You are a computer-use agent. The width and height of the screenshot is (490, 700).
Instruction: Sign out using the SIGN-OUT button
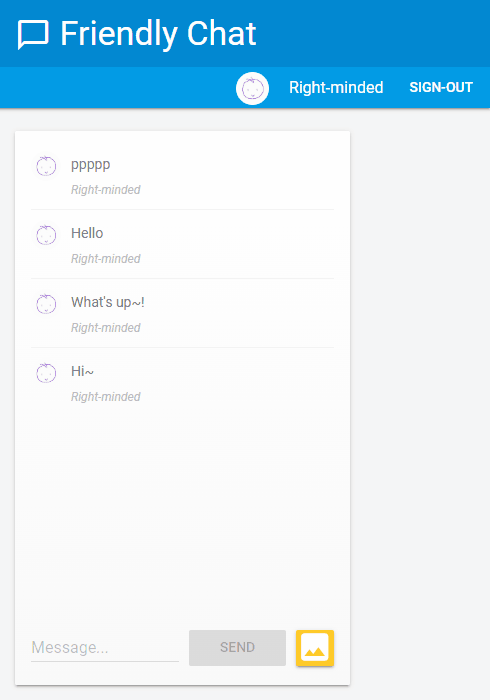[441, 88]
